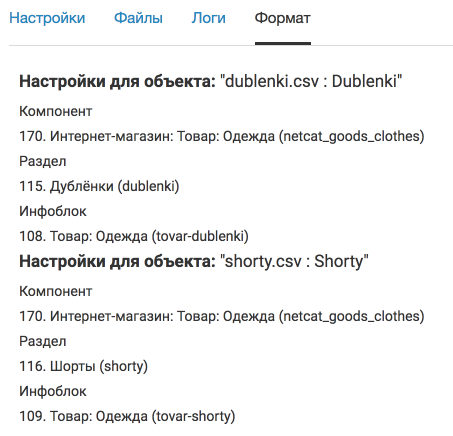Click the second Раздел label
Viewport: 453px width, 436px height.
pyautogui.click(x=43, y=341)
